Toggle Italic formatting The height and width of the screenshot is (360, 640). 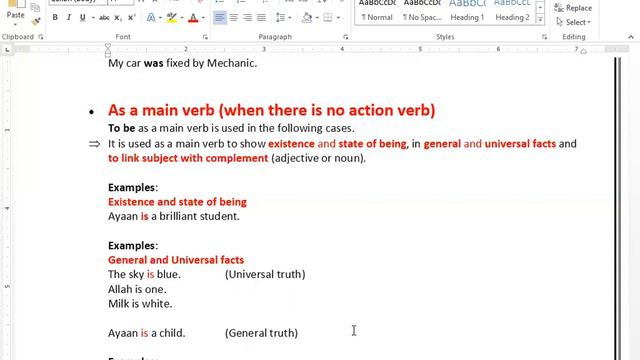pyautogui.click(x=69, y=18)
